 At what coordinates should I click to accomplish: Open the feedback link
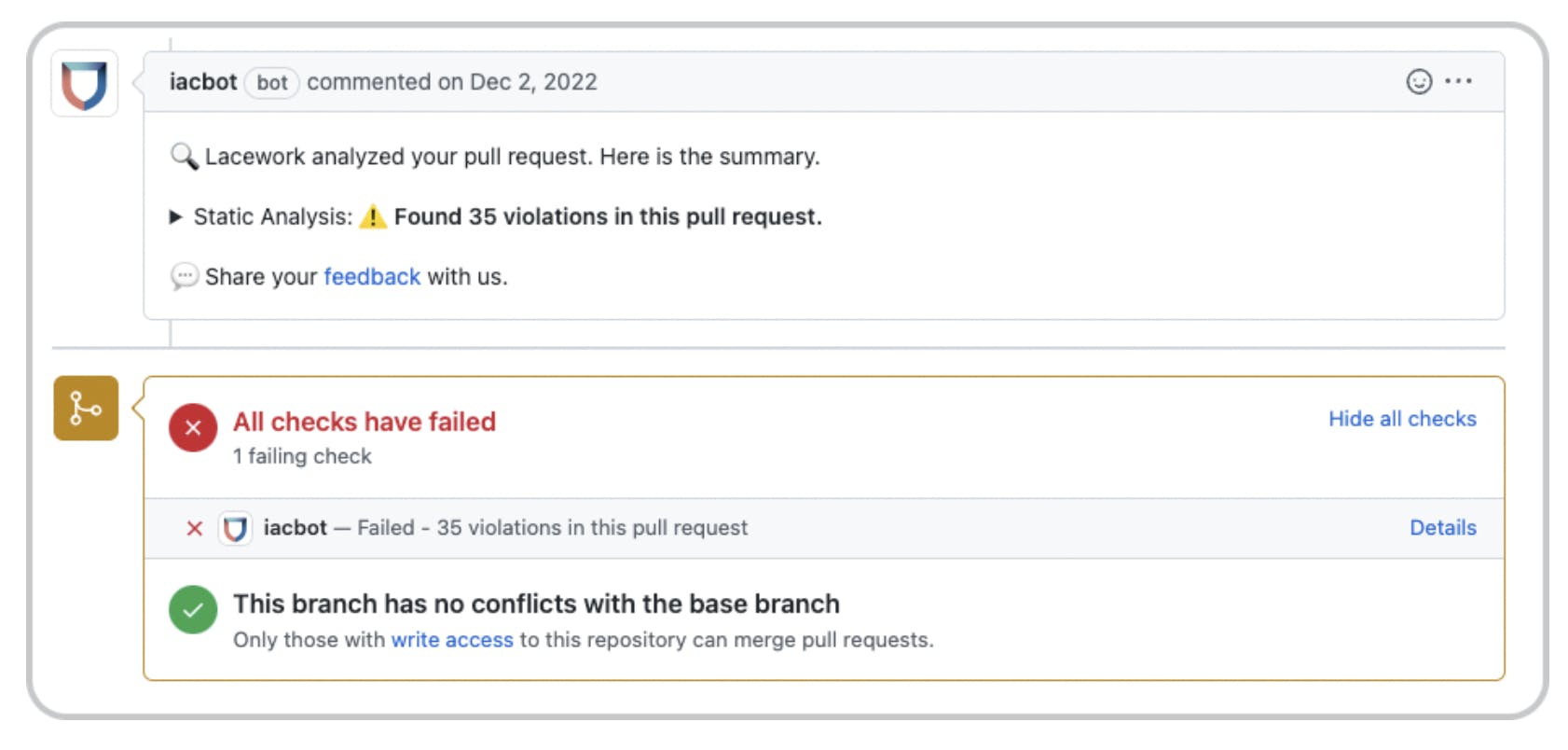pyautogui.click(x=372, y=277)
